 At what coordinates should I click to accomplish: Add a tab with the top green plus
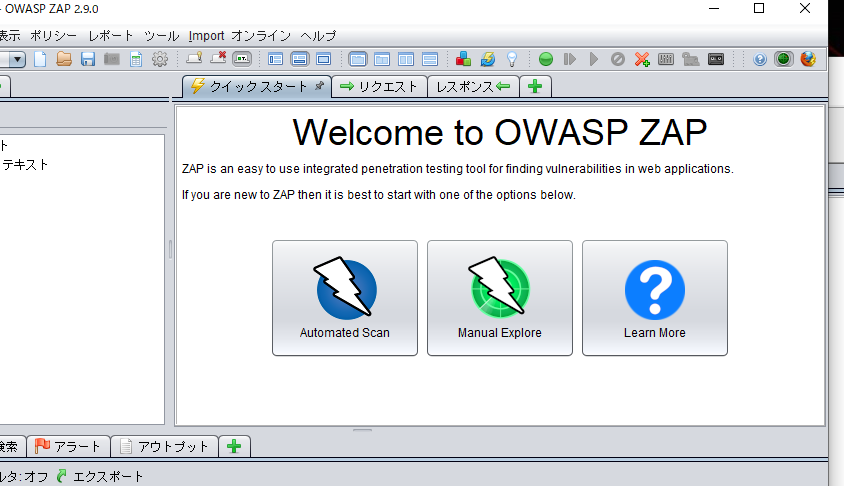click(535, 87)
